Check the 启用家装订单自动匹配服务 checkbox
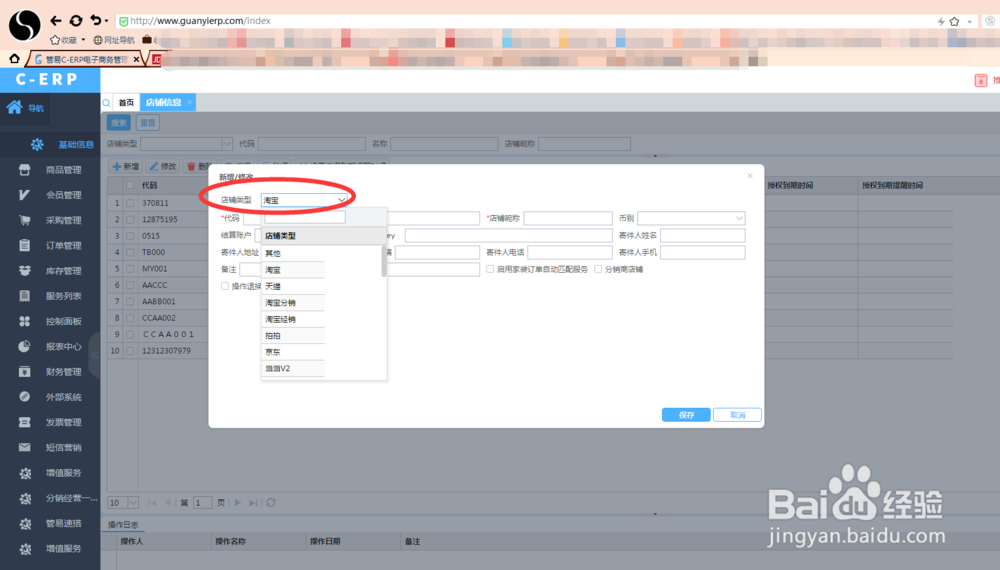The image size is (1000, 570). click(490, 269)
